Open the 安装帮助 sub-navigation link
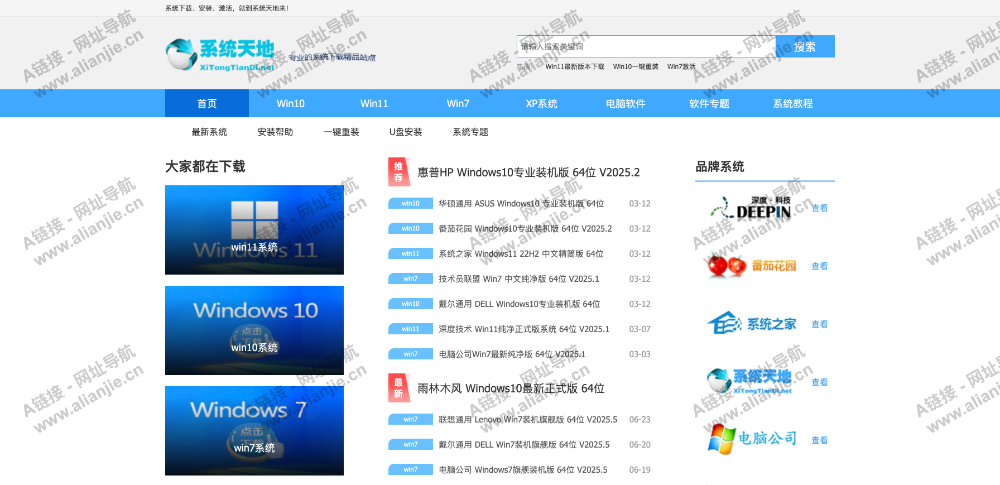Screen dimensions: 1000x485 pos(276,132)
